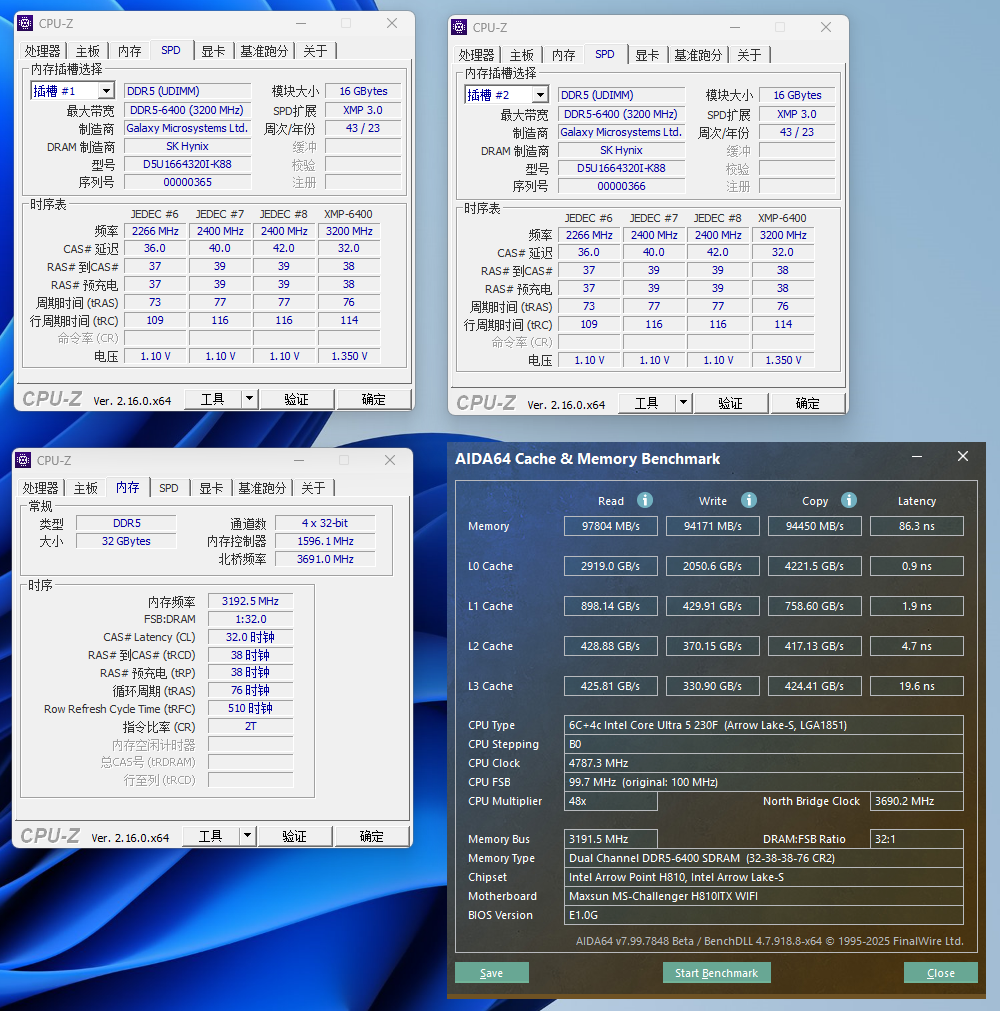The height and width of the screenshot is (1011, 1000).
Task: Click tRFC value 510 时钟
Action: [250, 709]
